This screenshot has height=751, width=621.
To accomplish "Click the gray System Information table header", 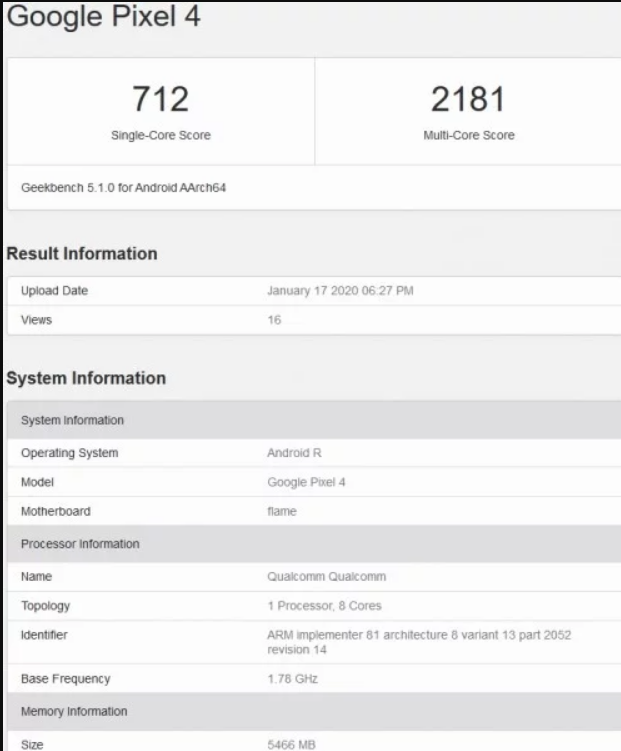I will [x=314, y=420].
